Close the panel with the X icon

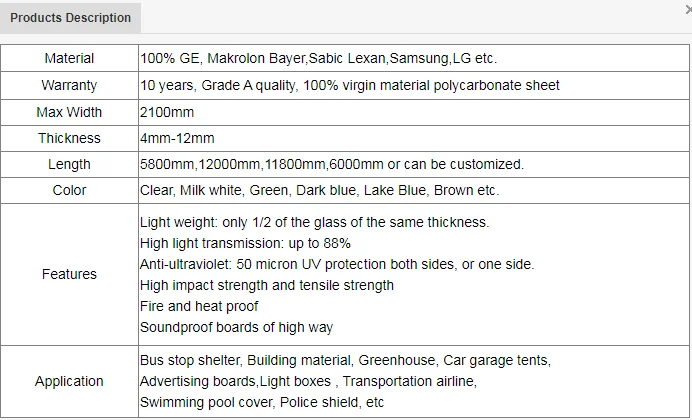point(688,9)
